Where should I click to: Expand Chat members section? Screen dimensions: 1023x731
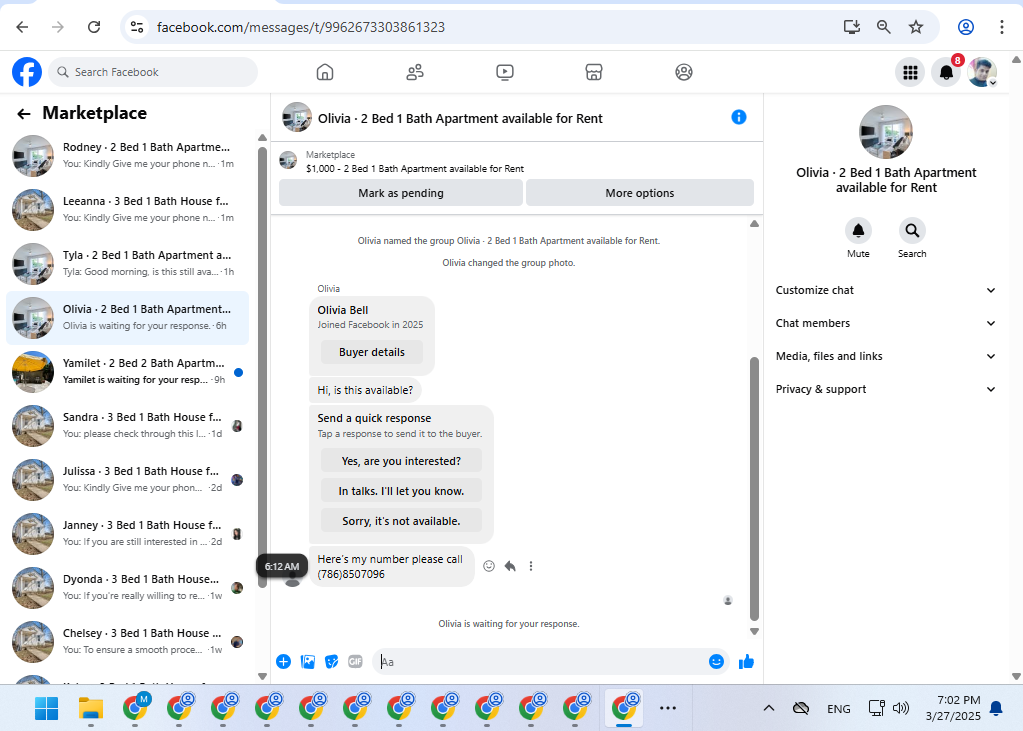886,323
